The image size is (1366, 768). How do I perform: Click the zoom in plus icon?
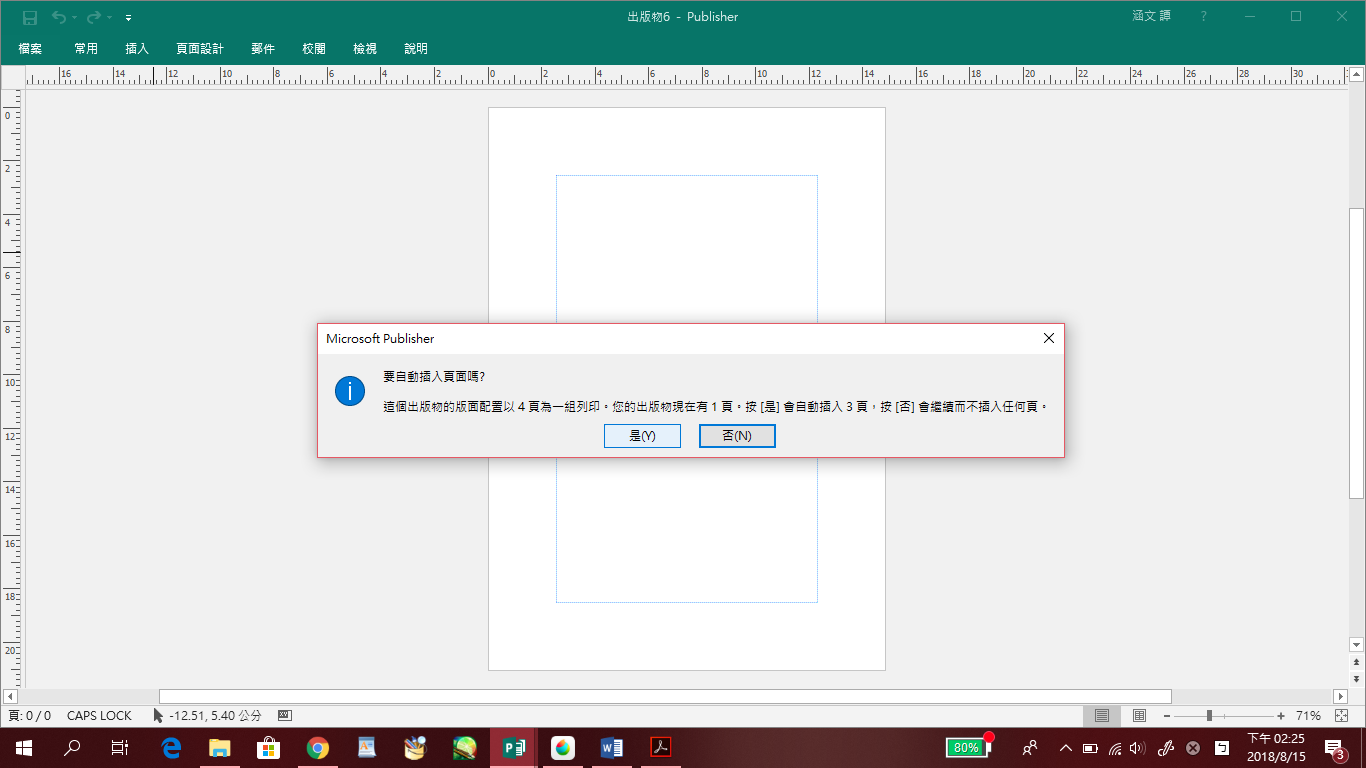(1281, 716)
